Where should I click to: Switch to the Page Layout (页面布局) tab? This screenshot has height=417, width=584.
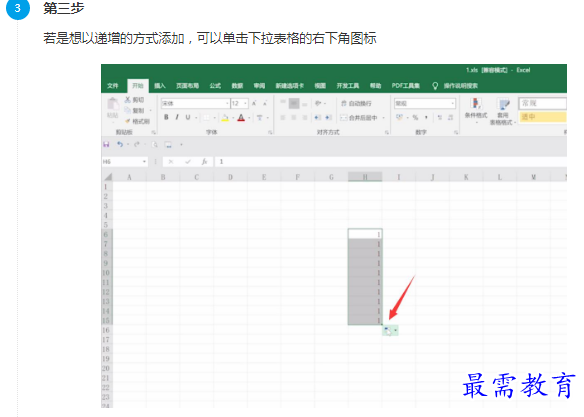tap(187, 86)
